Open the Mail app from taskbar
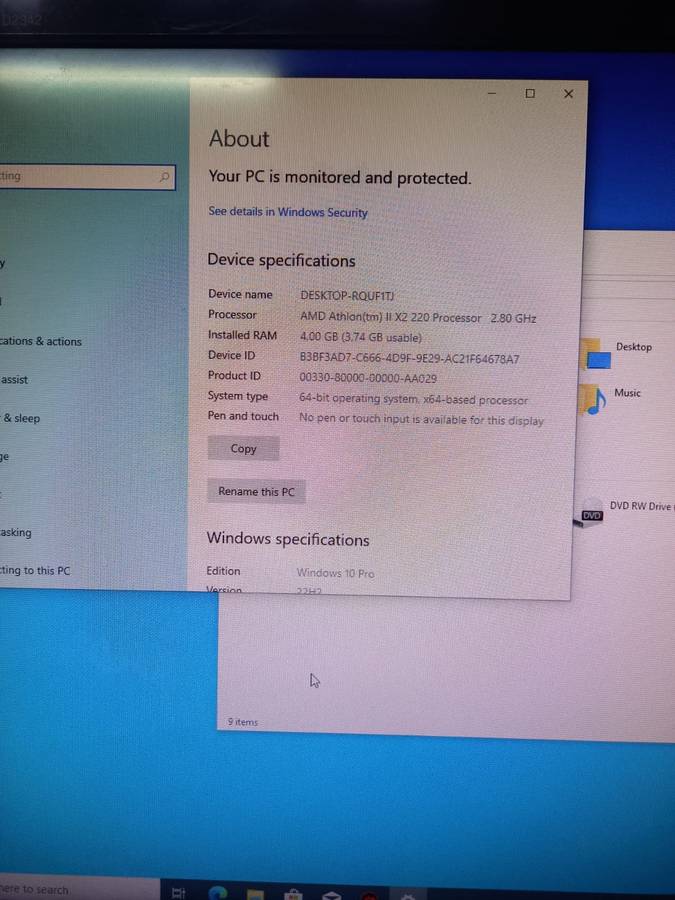The height and width of the screenshot is (900, 675). click(331, 892)
